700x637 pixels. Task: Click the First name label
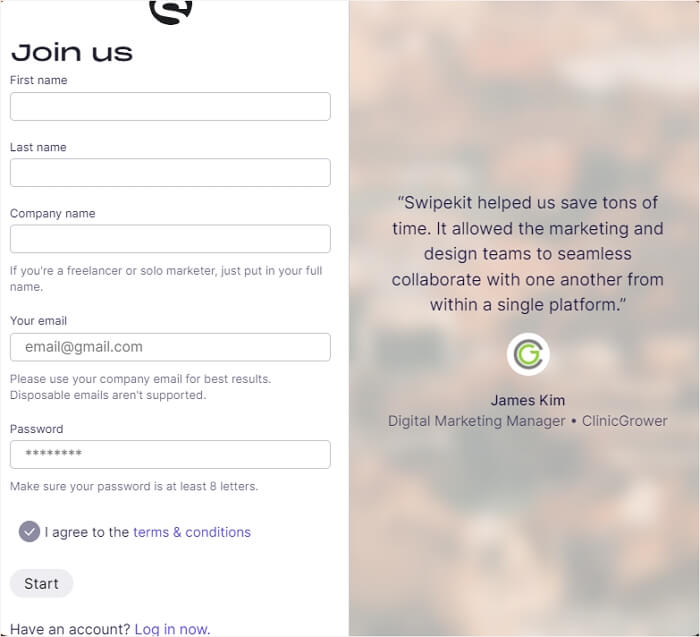[39, 80]
